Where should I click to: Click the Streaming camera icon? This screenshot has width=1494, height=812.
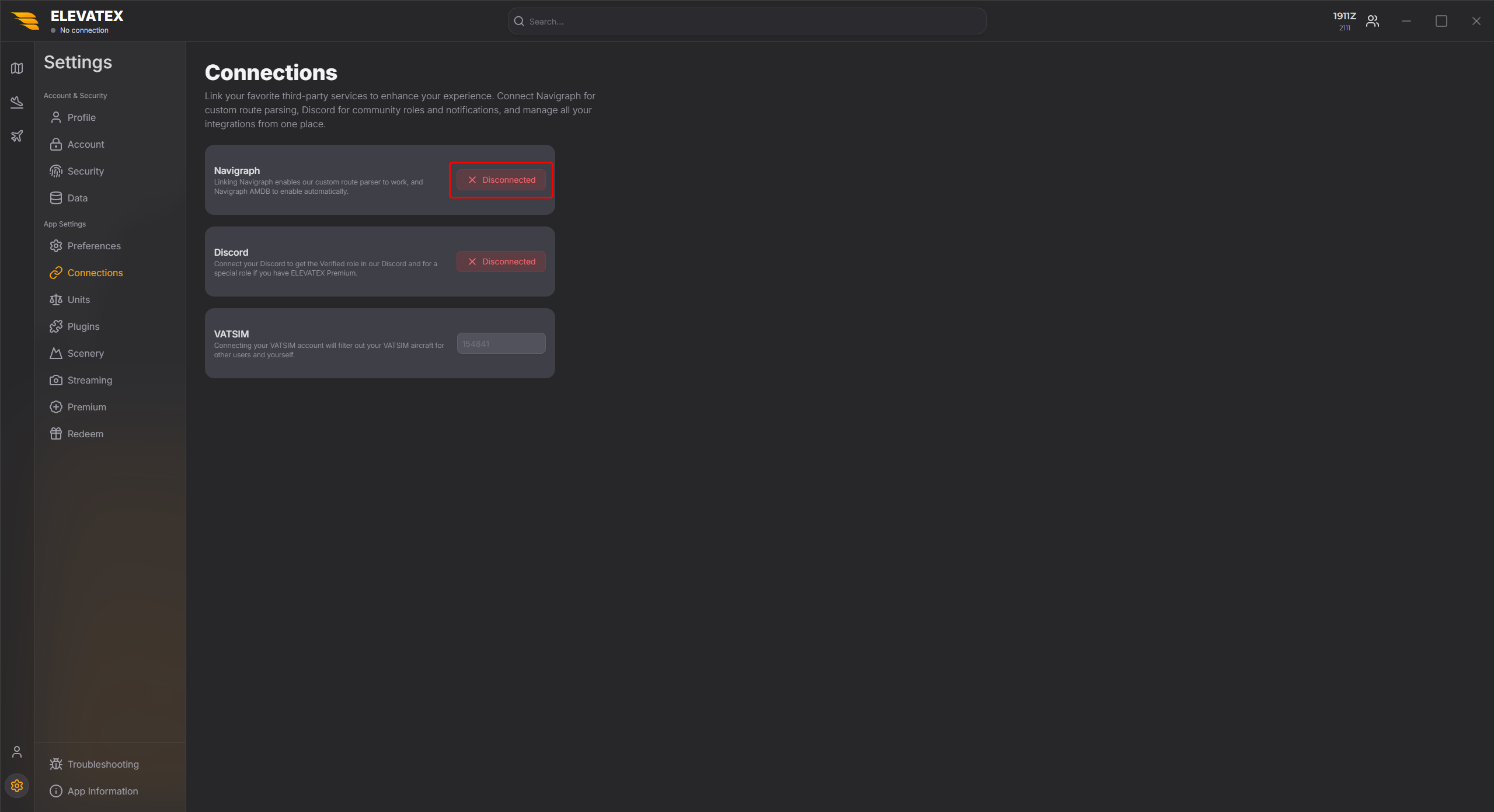(x=56, y=380)
